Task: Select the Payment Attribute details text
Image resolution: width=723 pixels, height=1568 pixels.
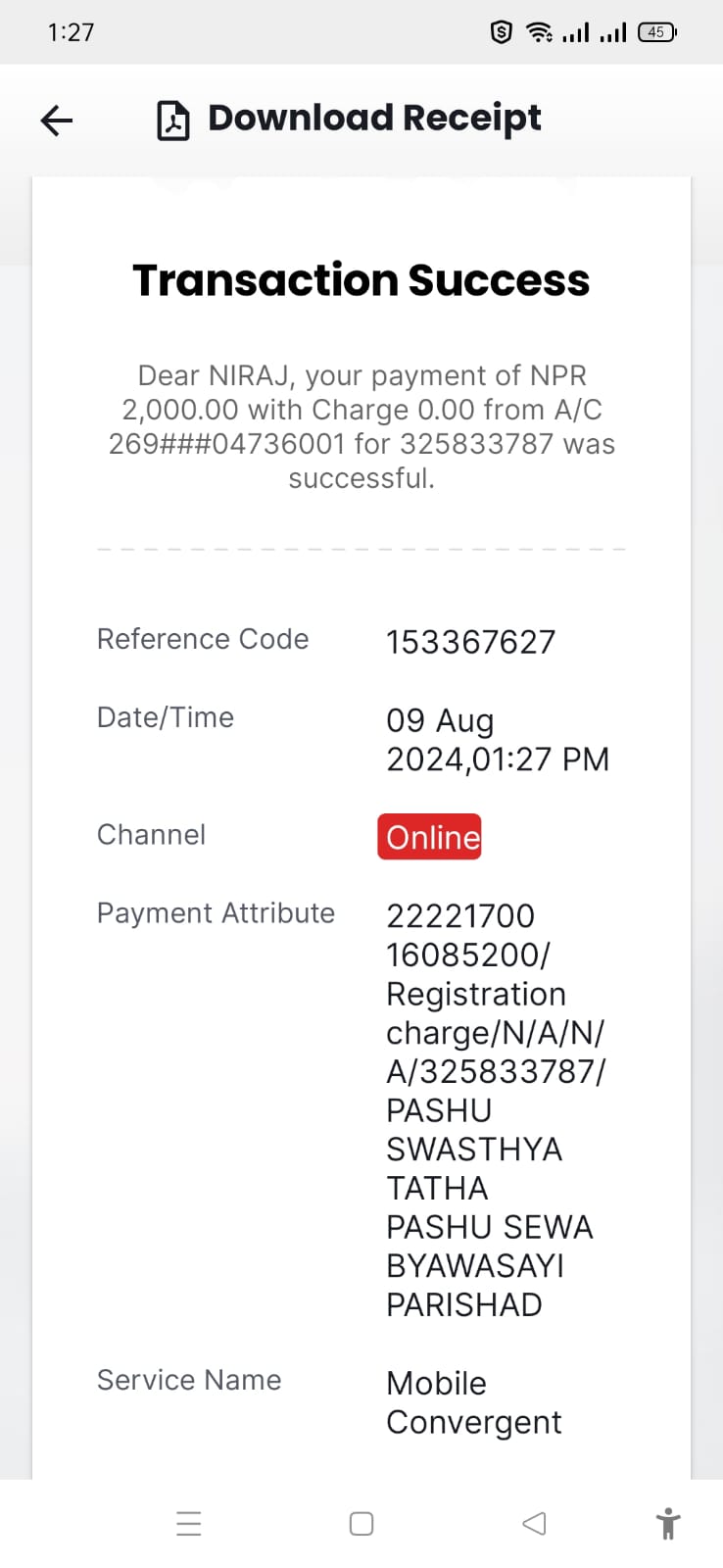Action: tap(496, 1110)
